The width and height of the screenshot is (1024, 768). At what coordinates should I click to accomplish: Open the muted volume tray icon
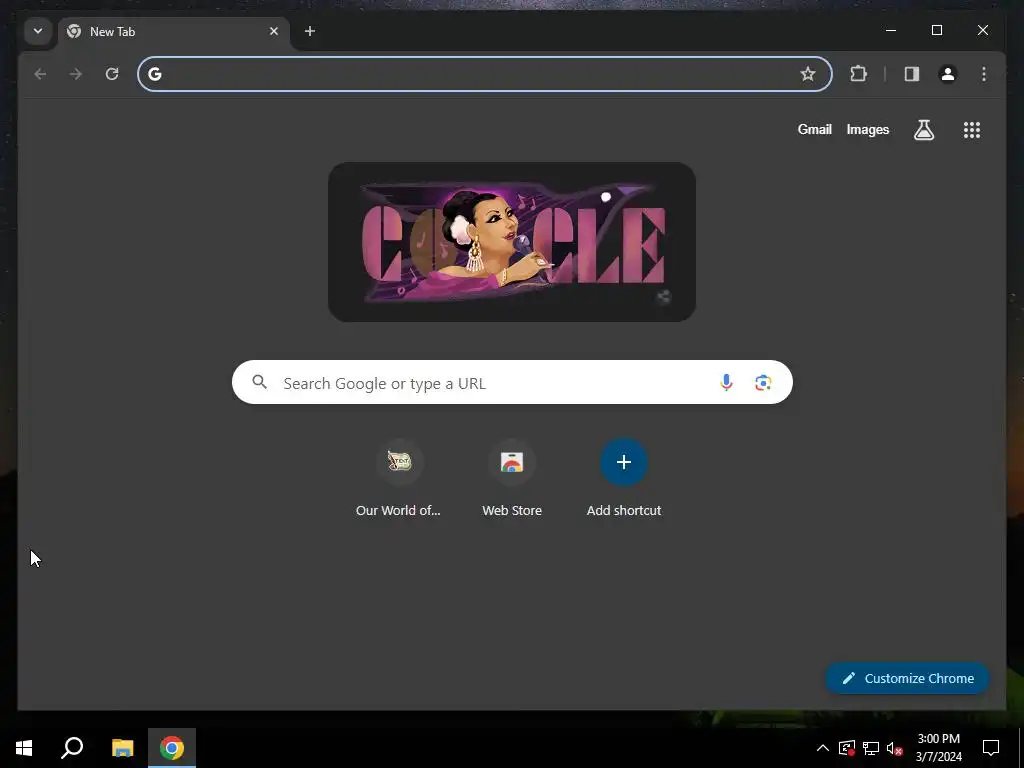coord(895,748)
